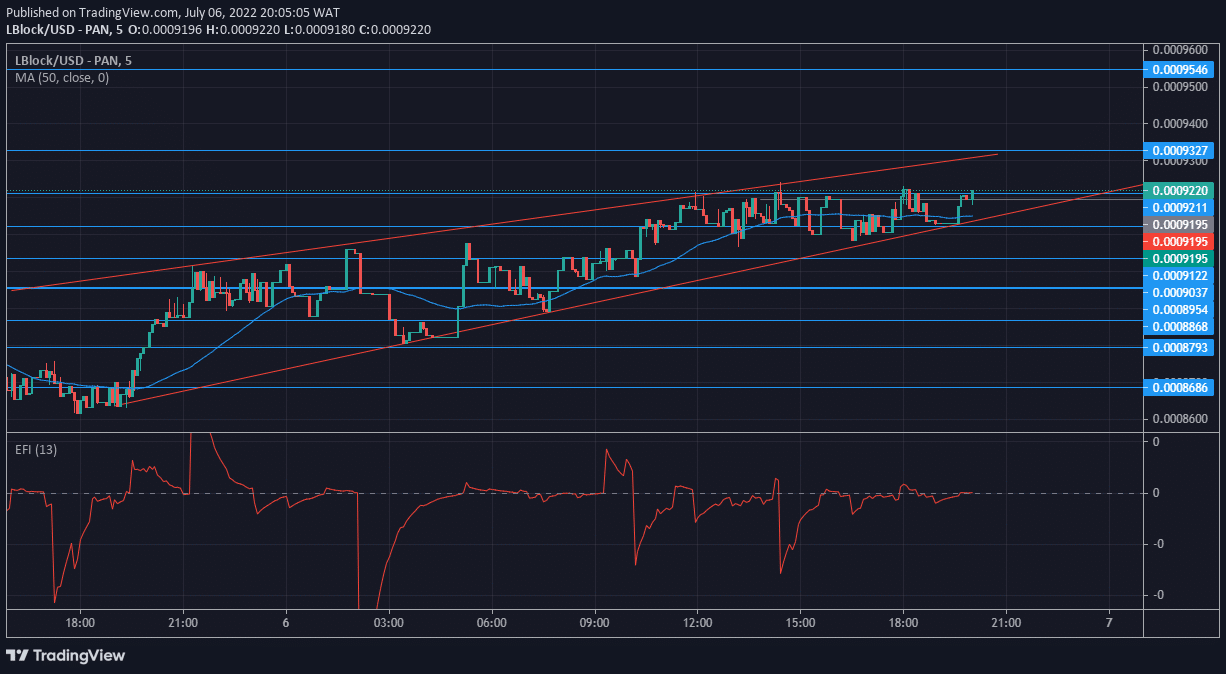Click the O:0.0009196 open value in header

pyautogui.click(x=167, y=30)
